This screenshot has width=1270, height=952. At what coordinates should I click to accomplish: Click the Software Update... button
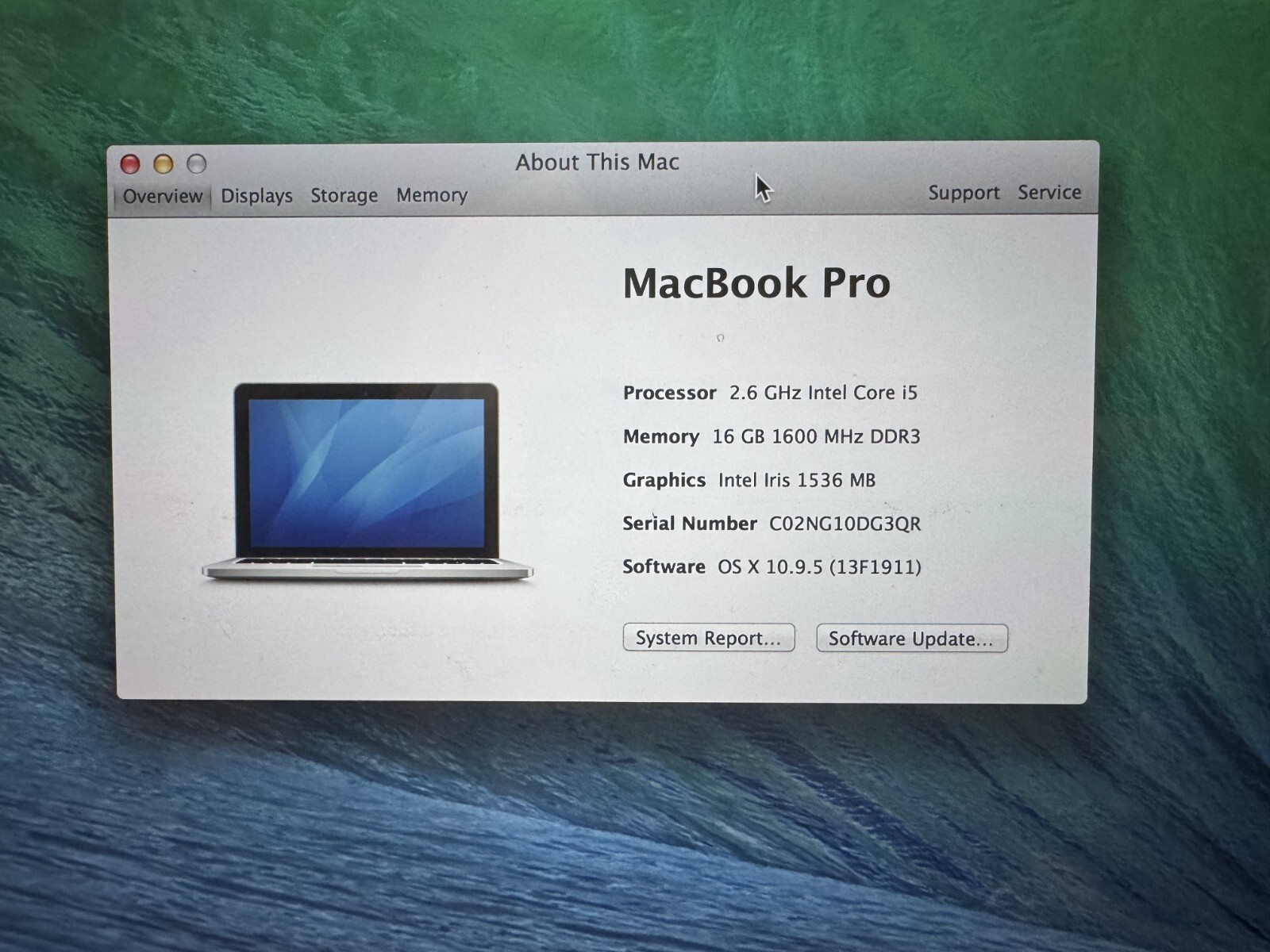coord(912,639)
